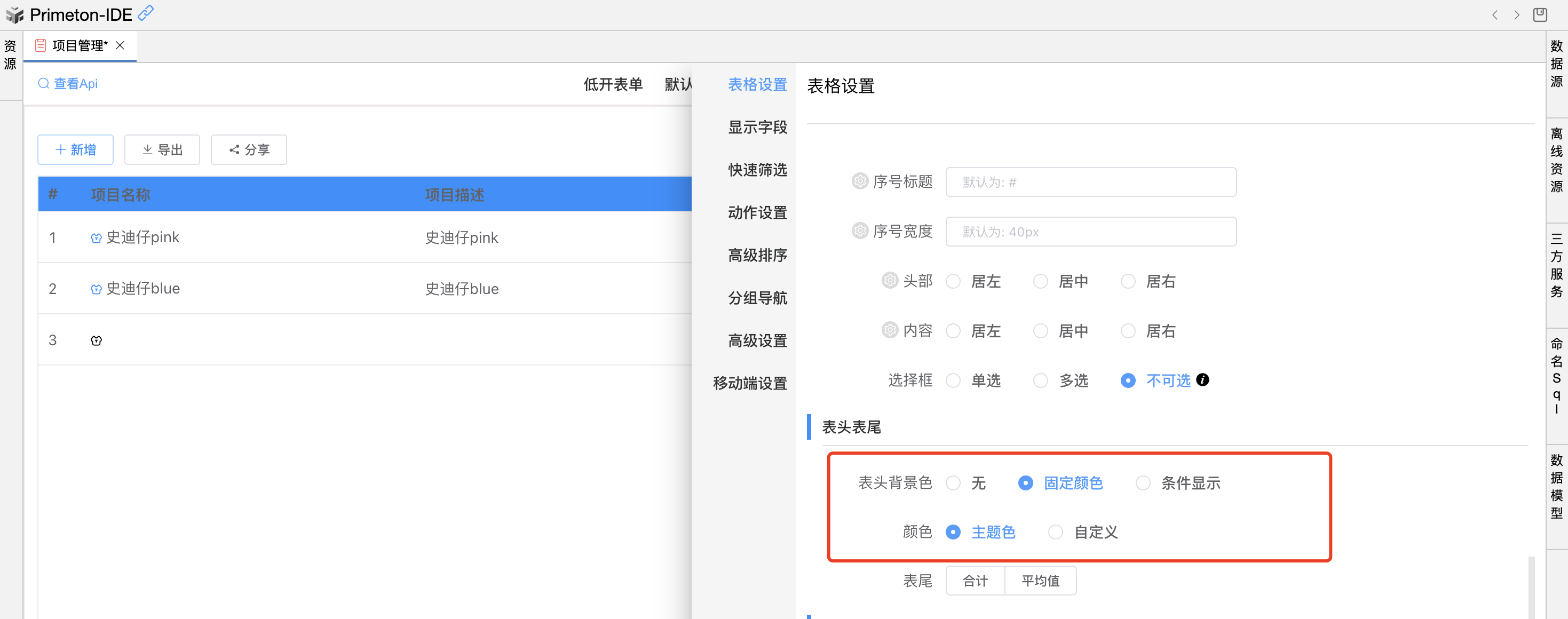Click the back arrow in title bar
Image resolution: width=1568 pixels, height=619 pixels.
(1494, 15)
